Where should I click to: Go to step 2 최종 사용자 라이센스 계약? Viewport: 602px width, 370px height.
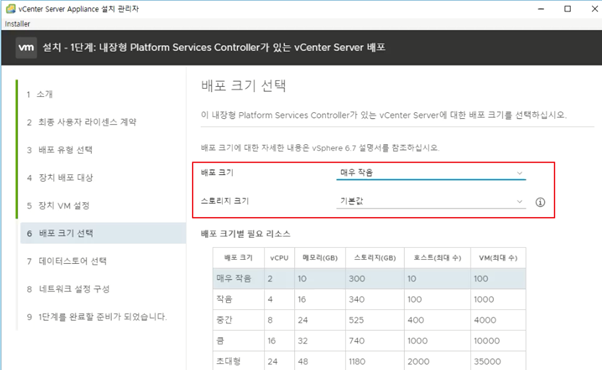pos(81,122)
